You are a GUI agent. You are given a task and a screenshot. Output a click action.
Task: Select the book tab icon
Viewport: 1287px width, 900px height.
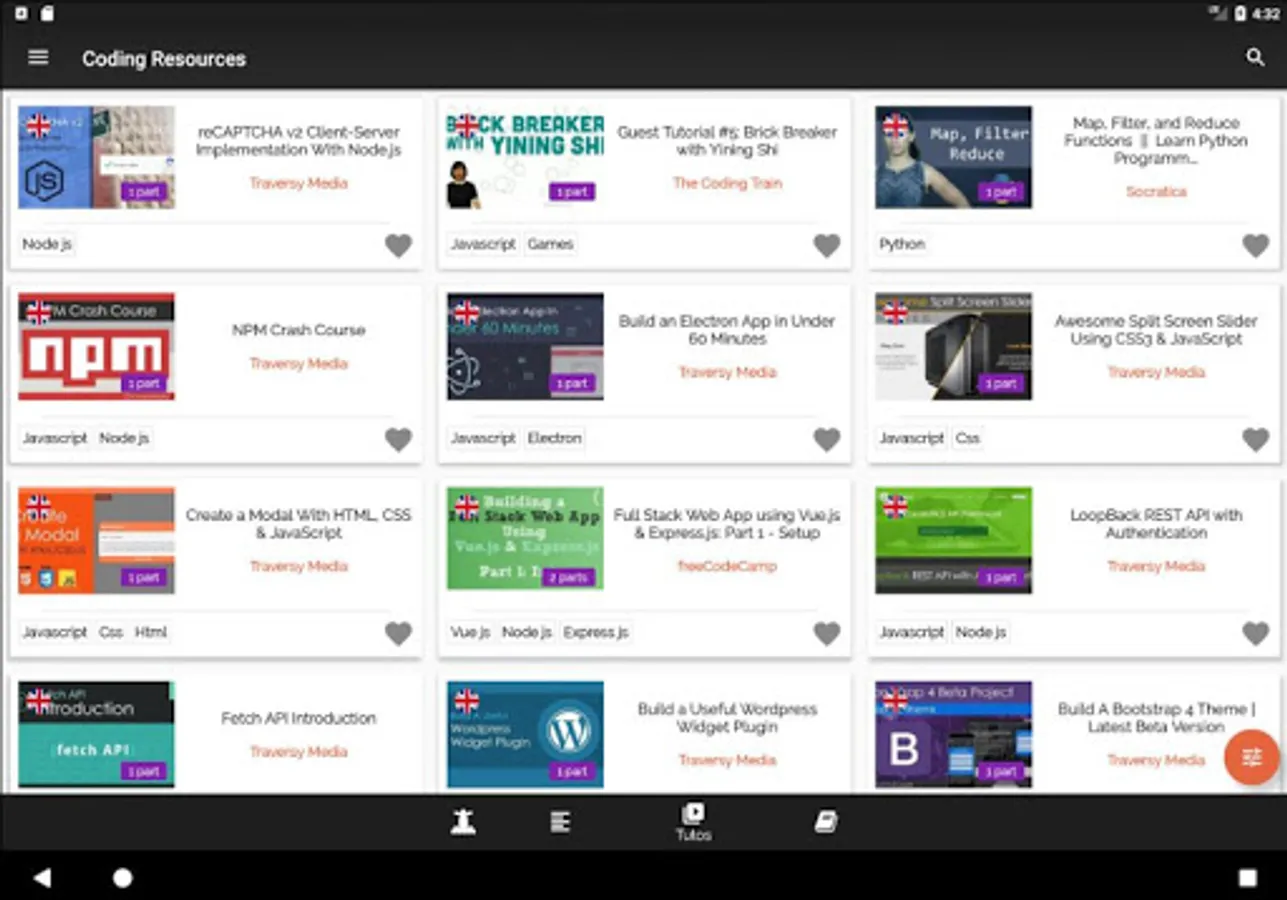coord(826,822)
